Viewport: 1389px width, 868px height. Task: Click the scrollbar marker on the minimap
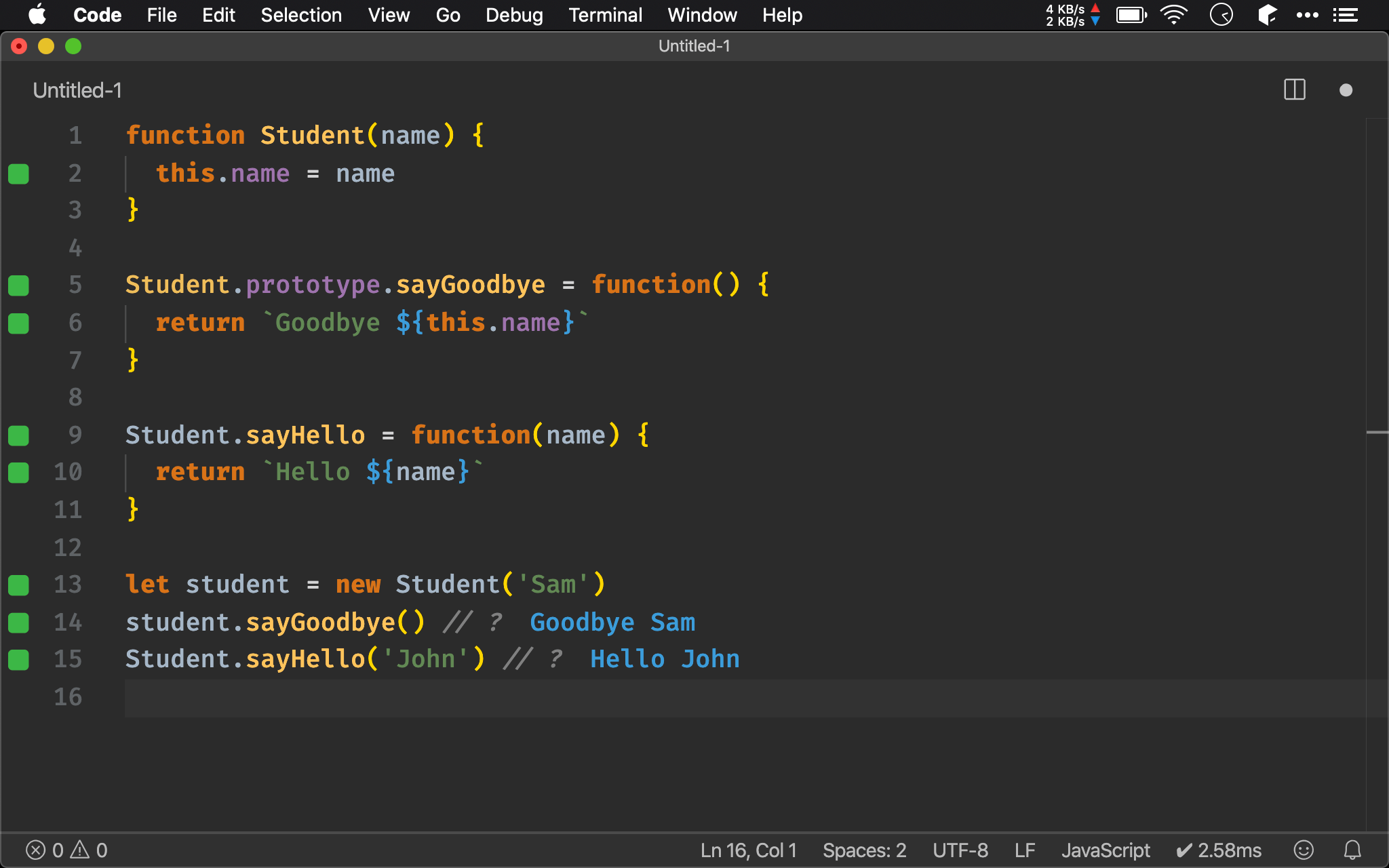pos(1377,432)
